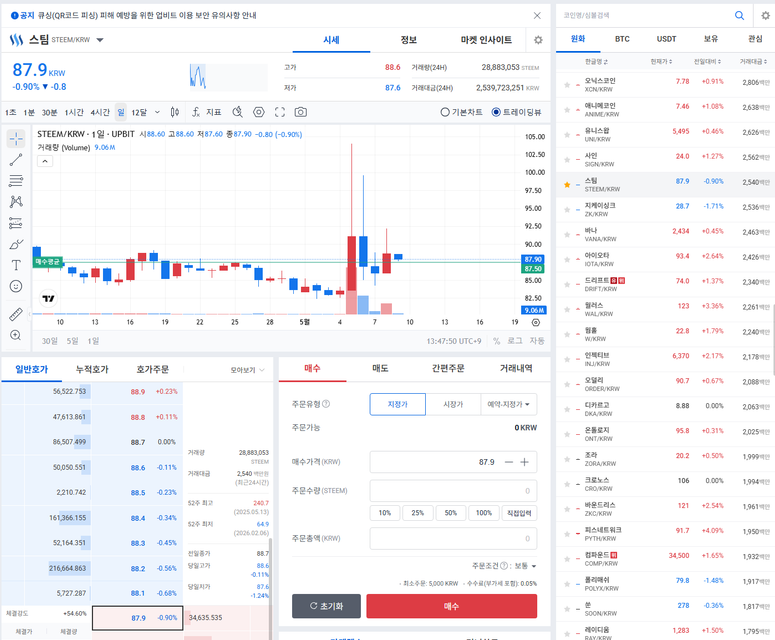Toggle 자동 auto scale on chart
This screenshot has height=640, width=775.
(x=537, y=341)
